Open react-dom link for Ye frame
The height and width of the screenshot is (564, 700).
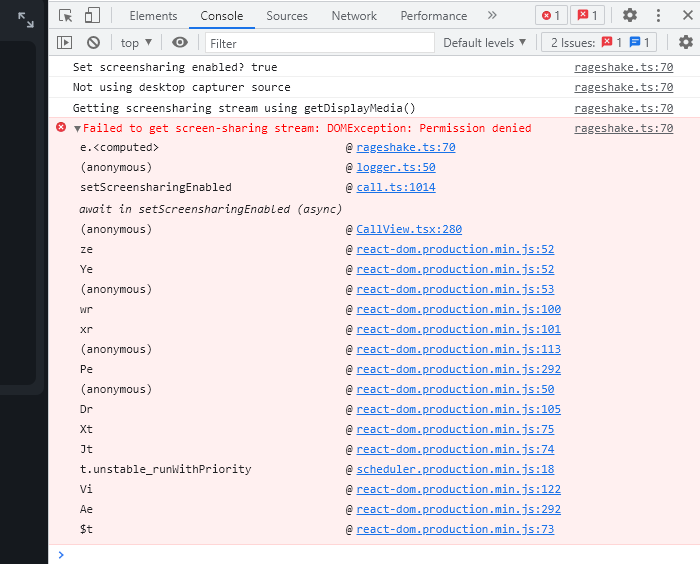(x=455, y=270)
